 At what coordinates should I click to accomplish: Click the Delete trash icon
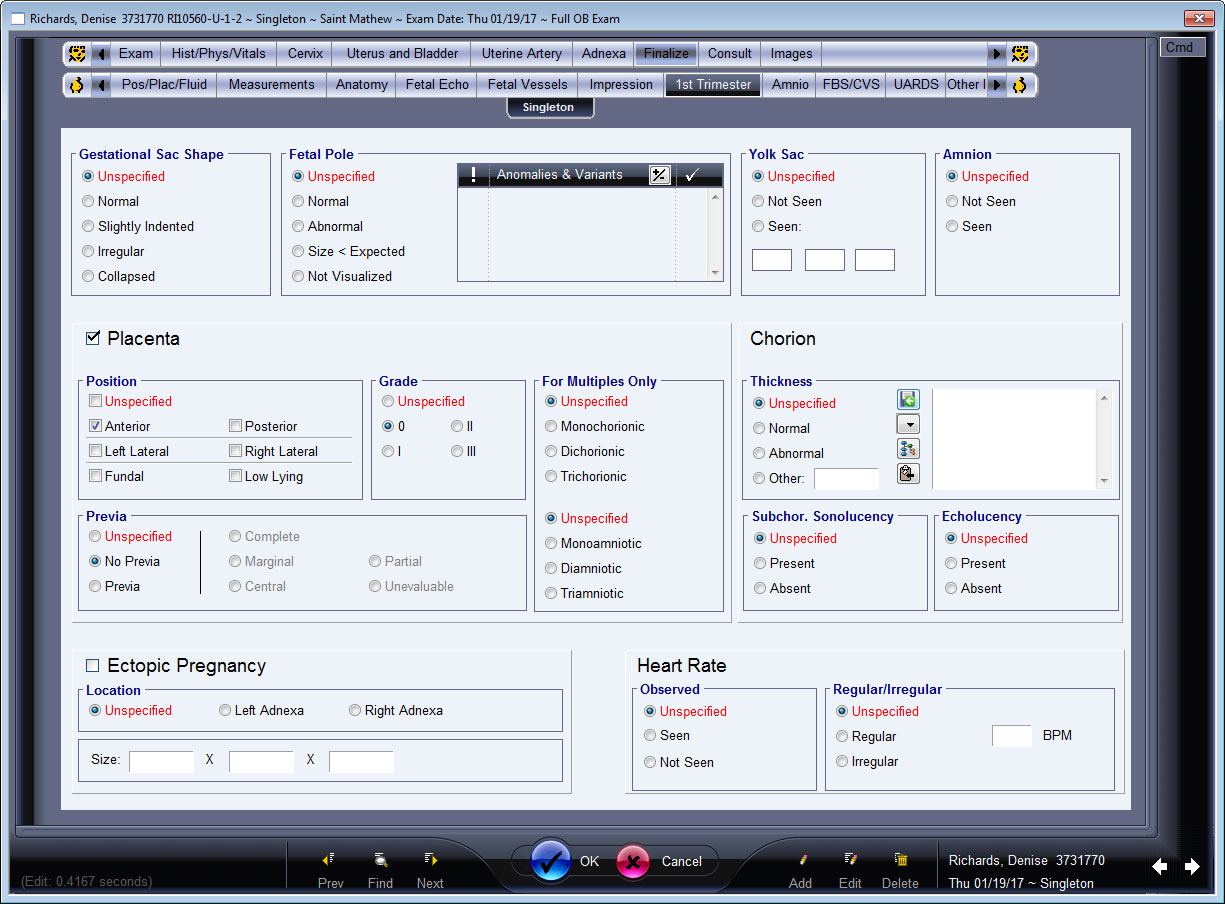[901, 859]
